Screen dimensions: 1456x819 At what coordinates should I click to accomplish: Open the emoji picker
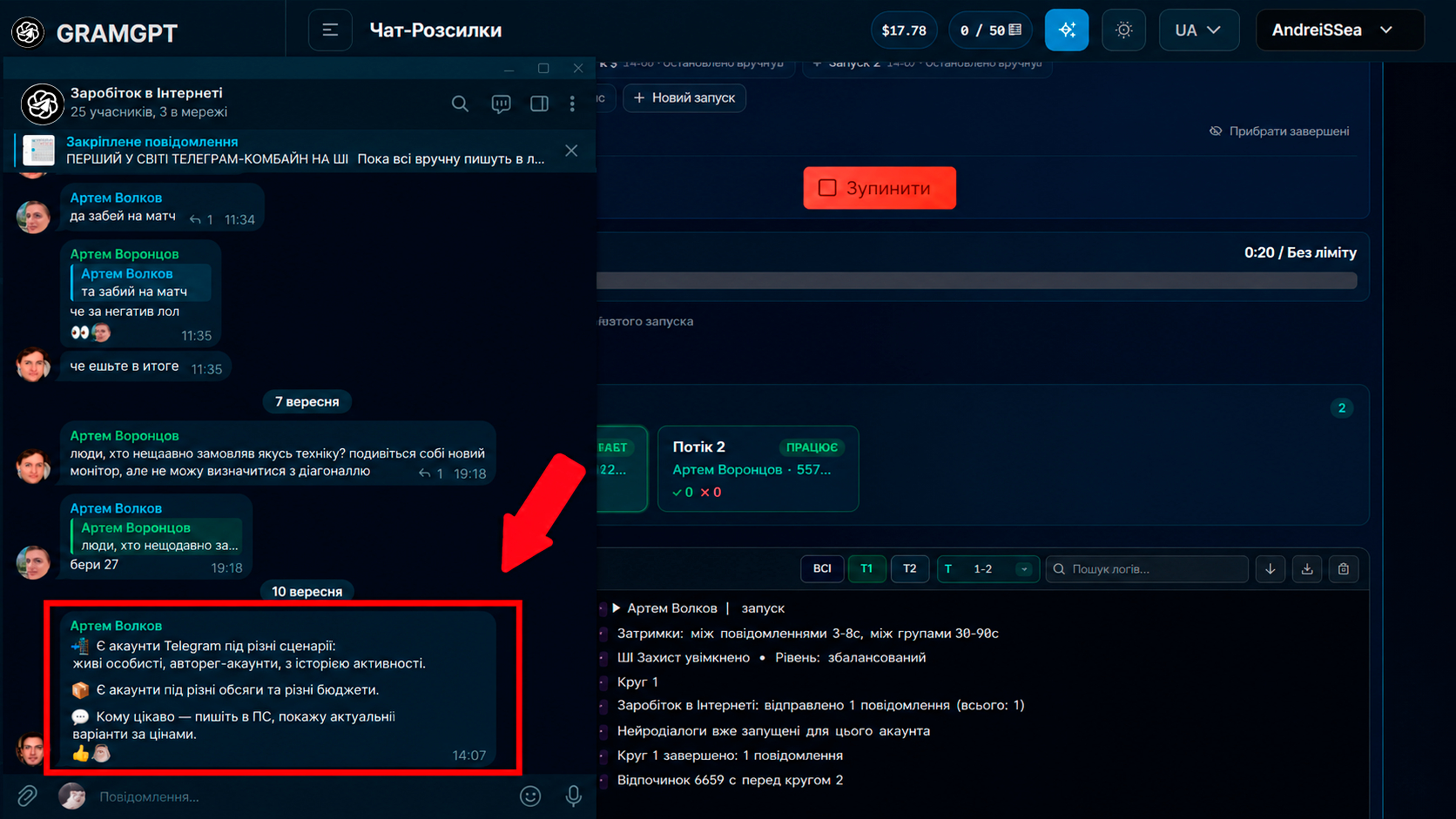click(x=530, y=796)
